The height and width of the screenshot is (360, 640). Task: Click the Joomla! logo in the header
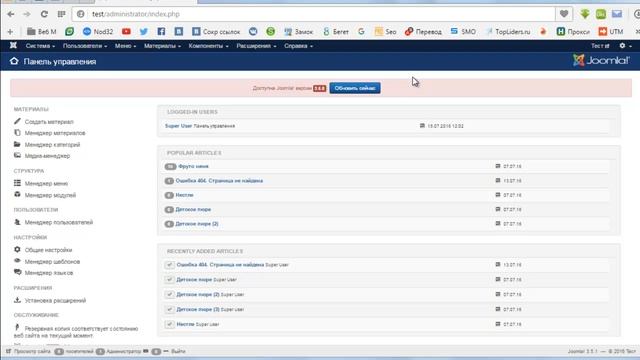coord(601,61)
